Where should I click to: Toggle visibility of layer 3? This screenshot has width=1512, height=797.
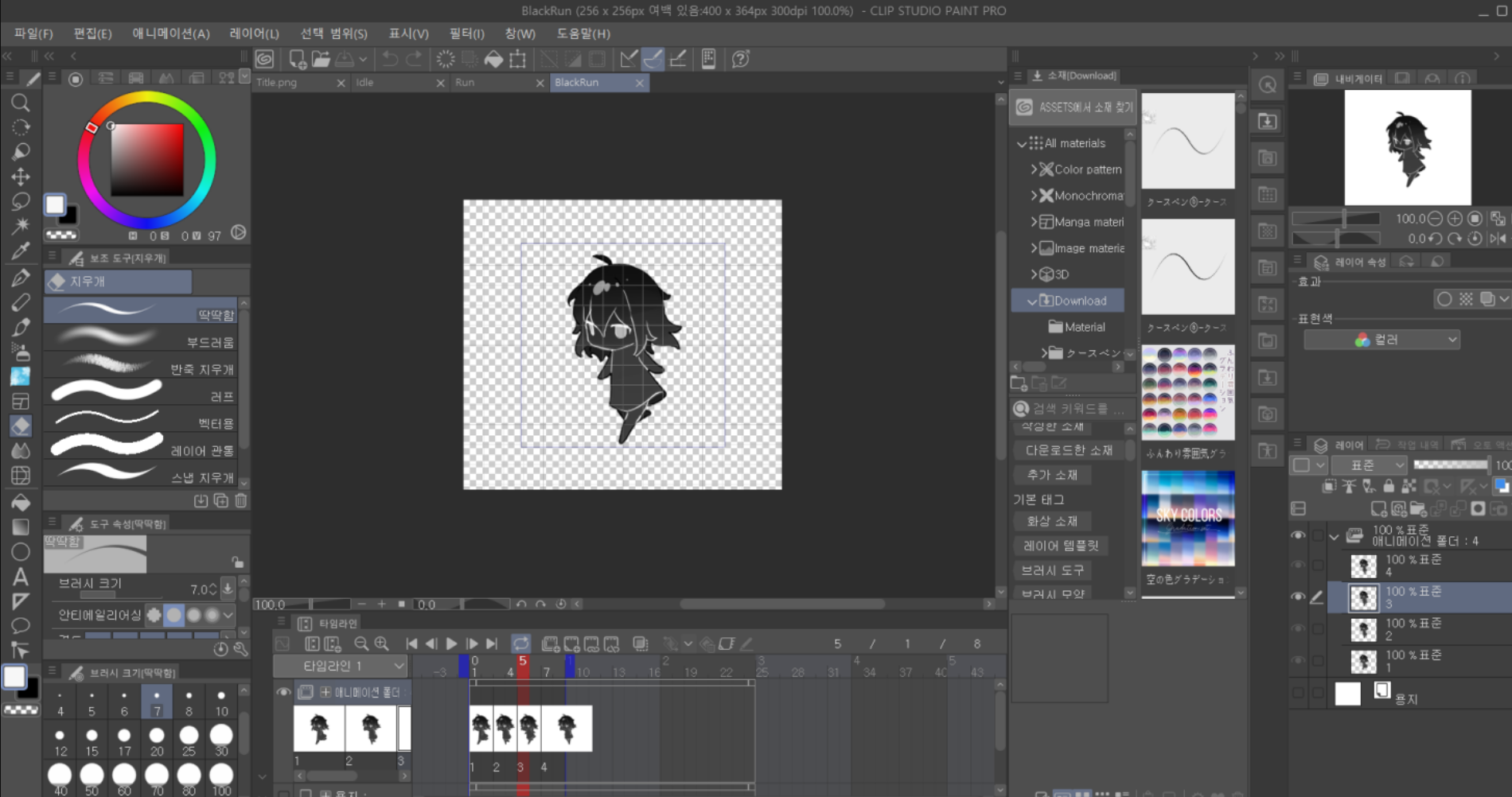(x=1298, y=597)
